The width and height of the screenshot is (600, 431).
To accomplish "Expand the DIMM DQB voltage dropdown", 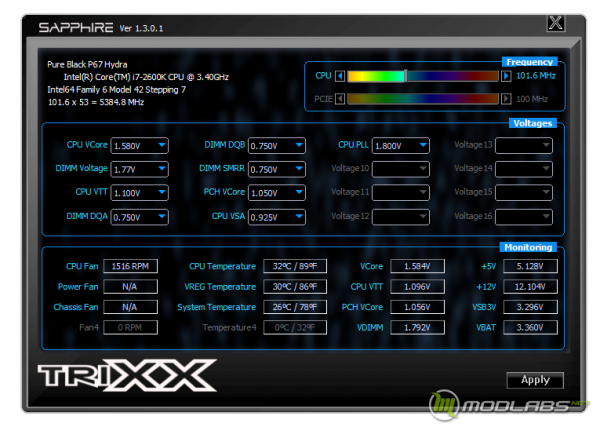I will (277, 145).
